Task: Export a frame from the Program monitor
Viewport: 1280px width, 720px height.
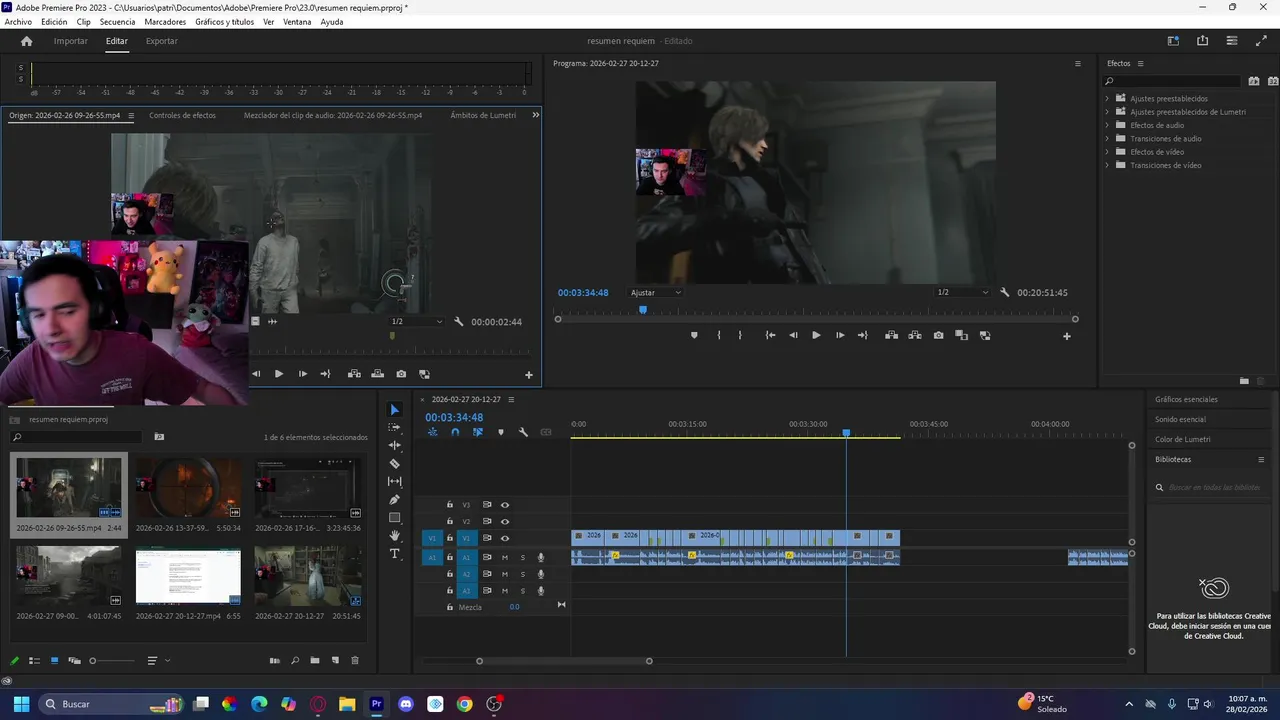Action: [x=938, y=335]
